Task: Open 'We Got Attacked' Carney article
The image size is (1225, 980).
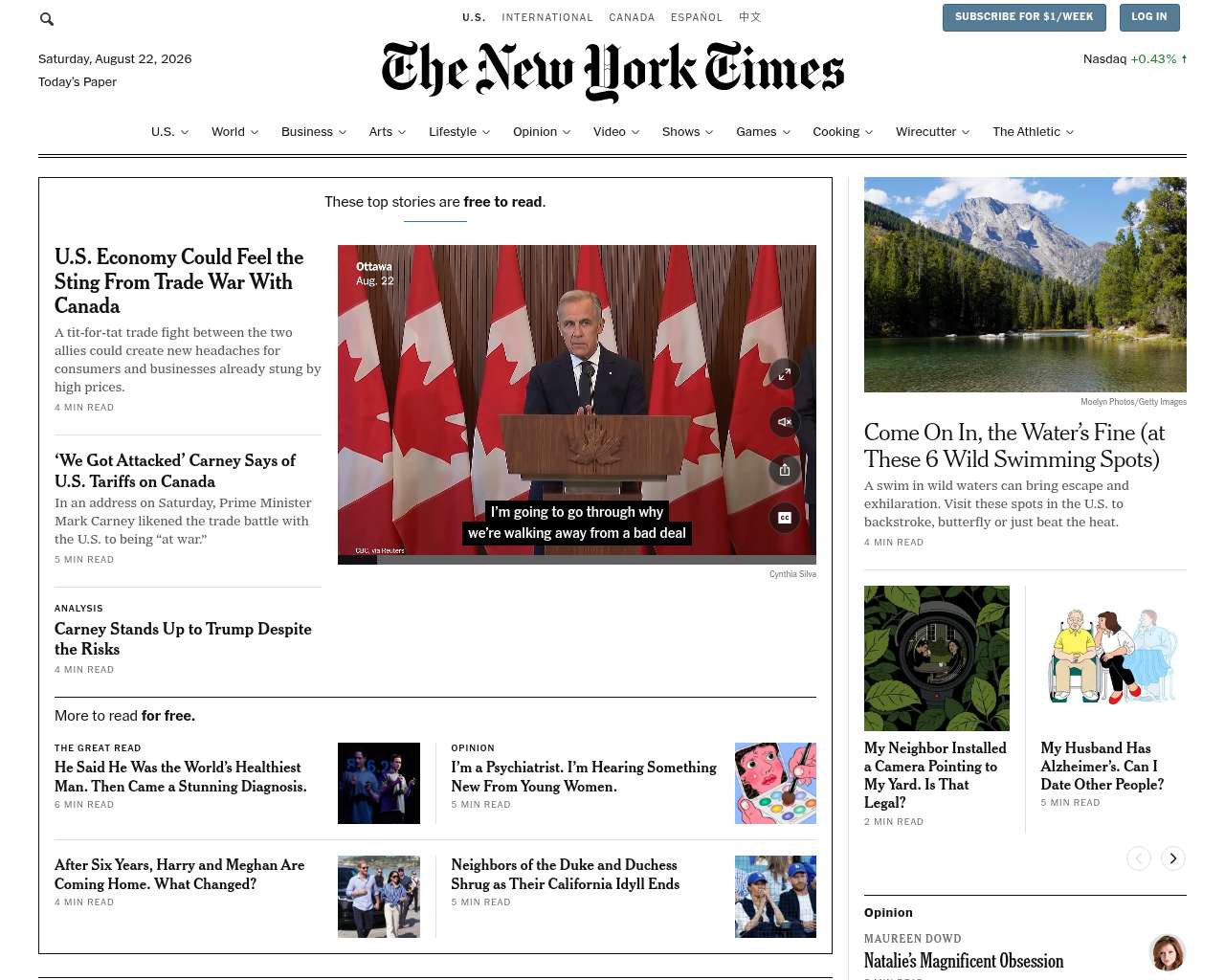Action: pos(175,471)
